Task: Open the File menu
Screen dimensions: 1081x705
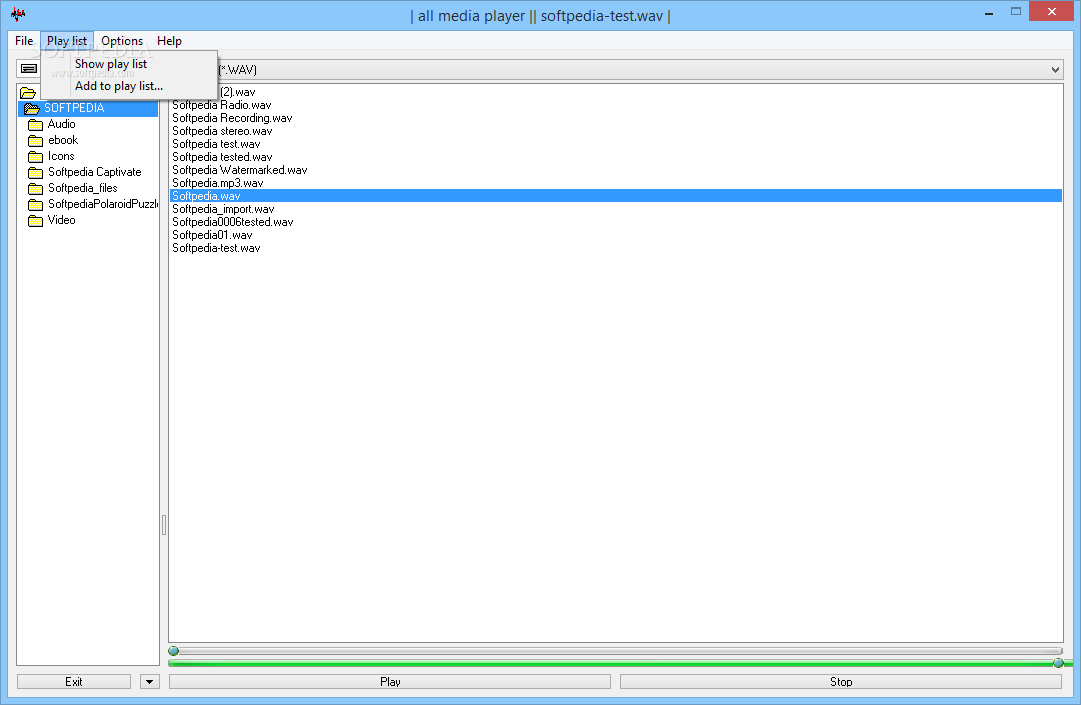Action: click(x=24, y=41)
